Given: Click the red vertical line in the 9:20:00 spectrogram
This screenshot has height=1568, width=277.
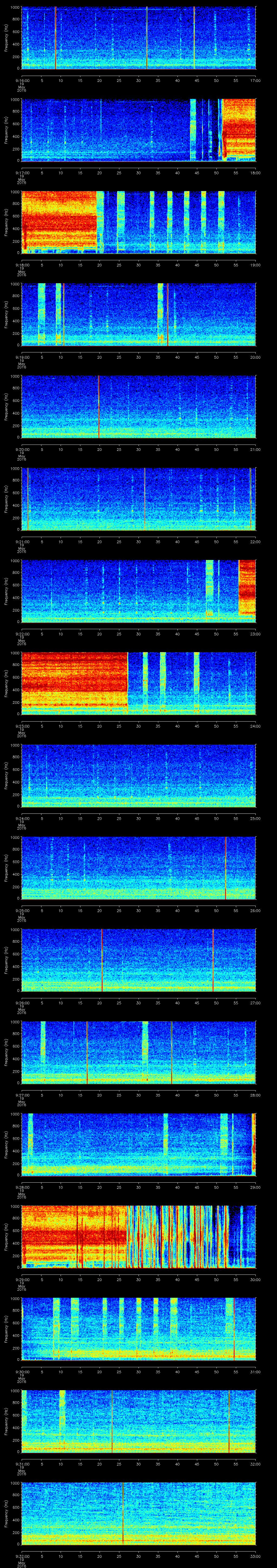Looking at the screenshot, I should [99, 407].
